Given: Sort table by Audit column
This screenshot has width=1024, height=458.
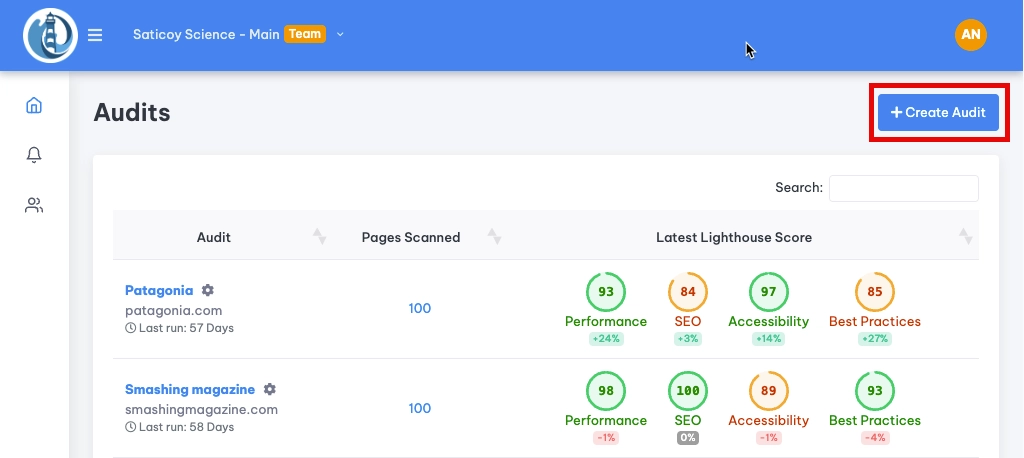Looking at the screenshot, I should (214, 237).
